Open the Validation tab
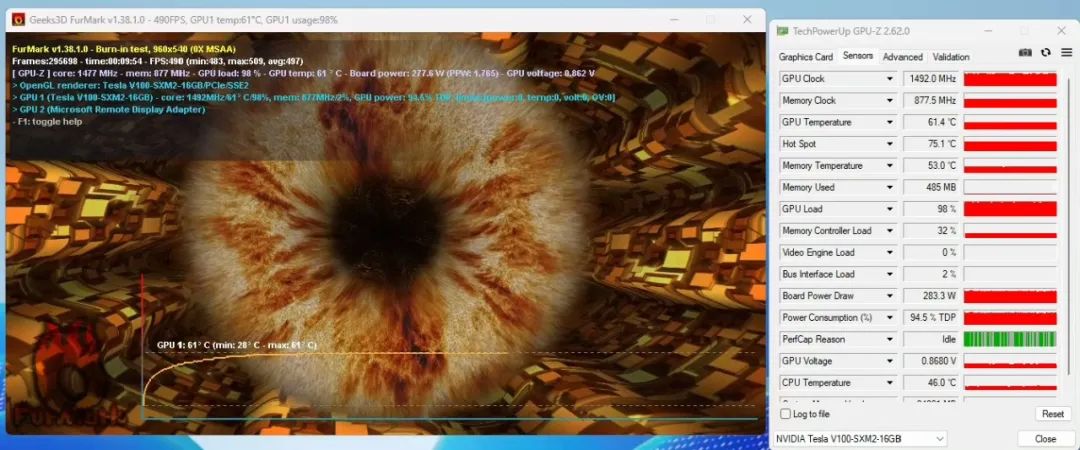Screen dimensions: 1080x450 click(x=951, y=57)
